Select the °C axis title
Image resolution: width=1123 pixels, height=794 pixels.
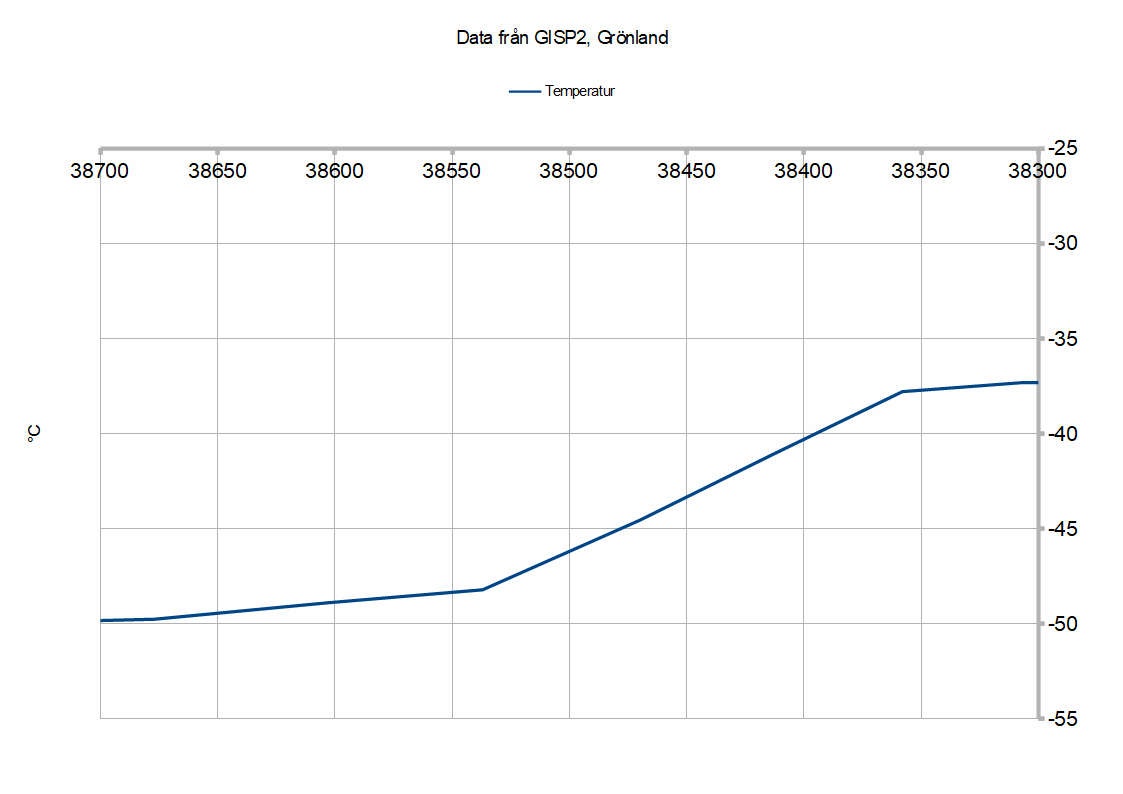point(34,433)
